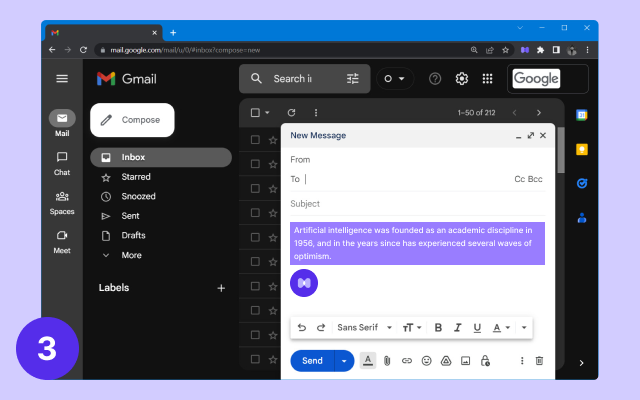Redo the last edit in compose

click(321, 327)
